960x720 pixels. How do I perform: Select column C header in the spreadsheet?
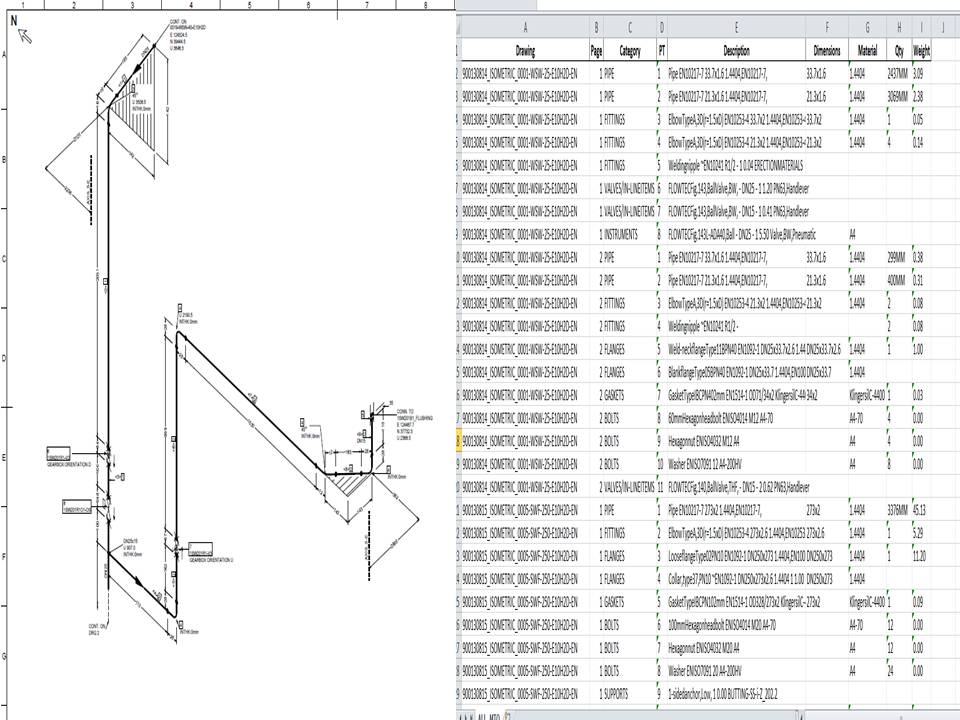tap(629, 28)
